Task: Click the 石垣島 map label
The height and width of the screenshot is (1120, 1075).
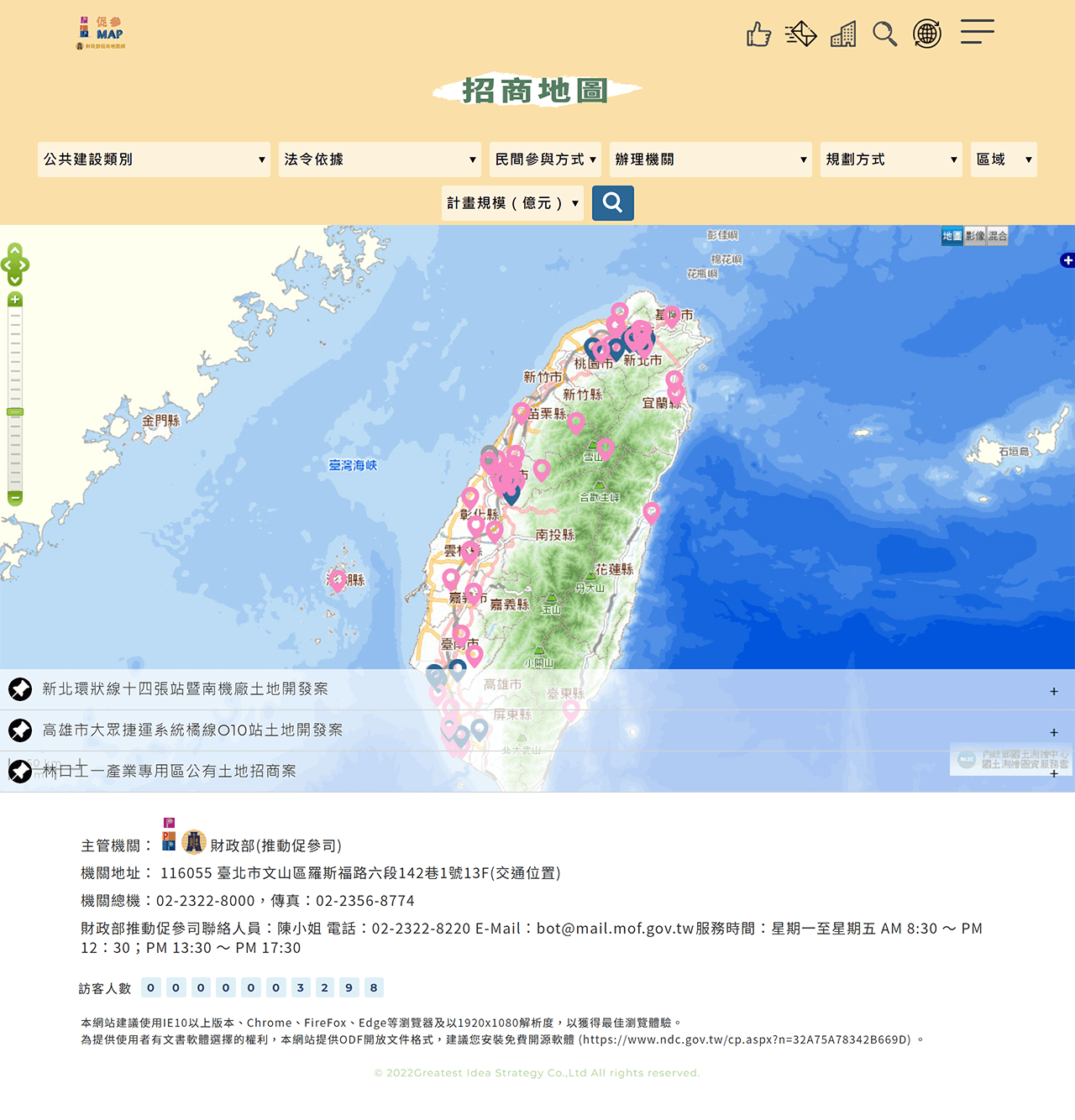Action: coord(1014,452)
